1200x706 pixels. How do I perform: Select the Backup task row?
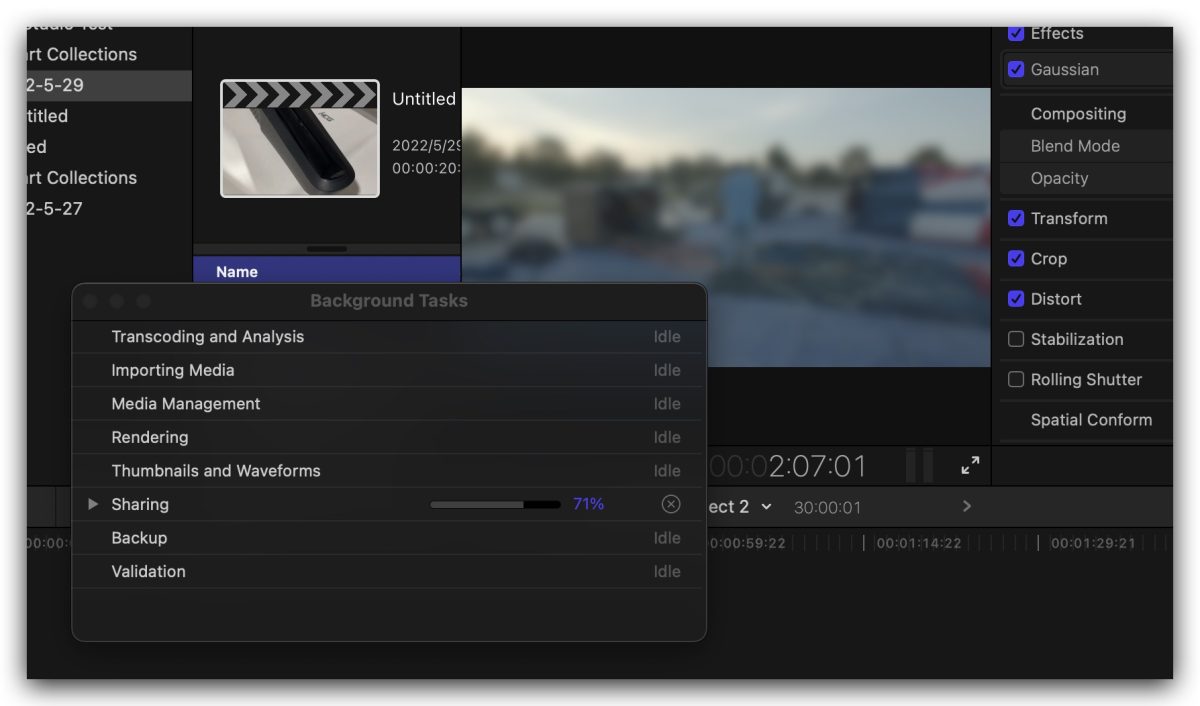pos(389,538)
